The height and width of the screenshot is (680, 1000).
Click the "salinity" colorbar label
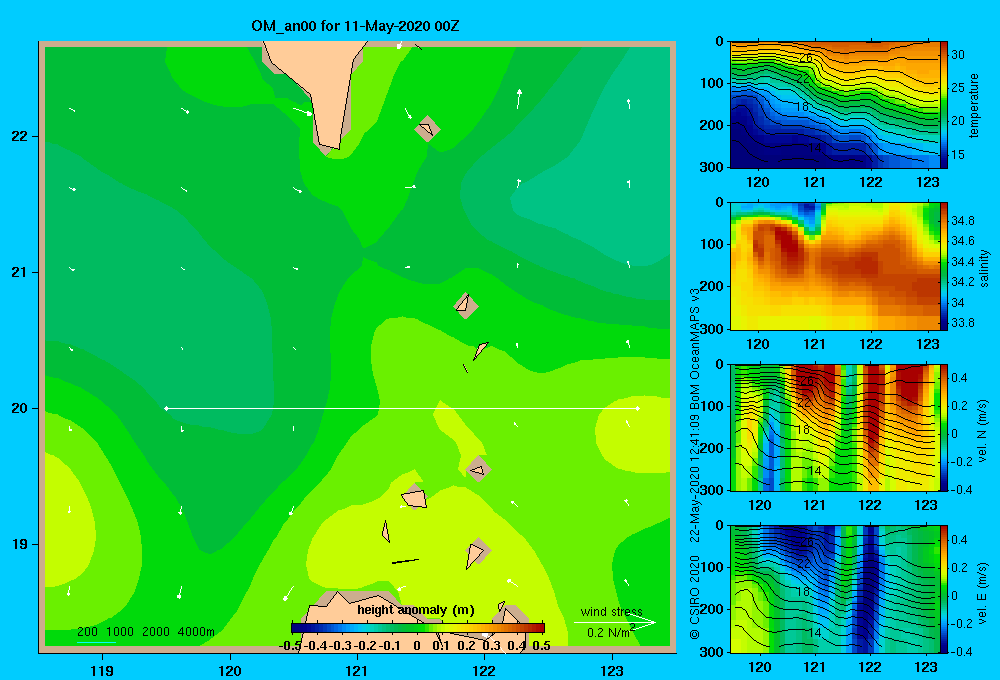(984, 268)
